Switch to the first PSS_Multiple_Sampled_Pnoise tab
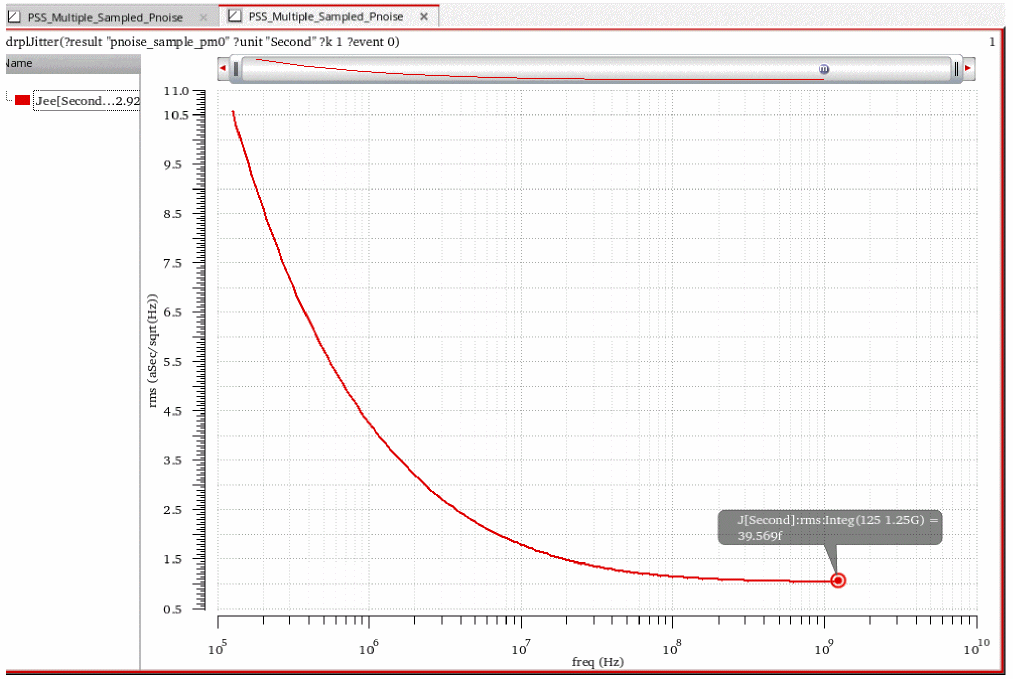The height and width of the screenshot is (679, 1013). point(105,17)
